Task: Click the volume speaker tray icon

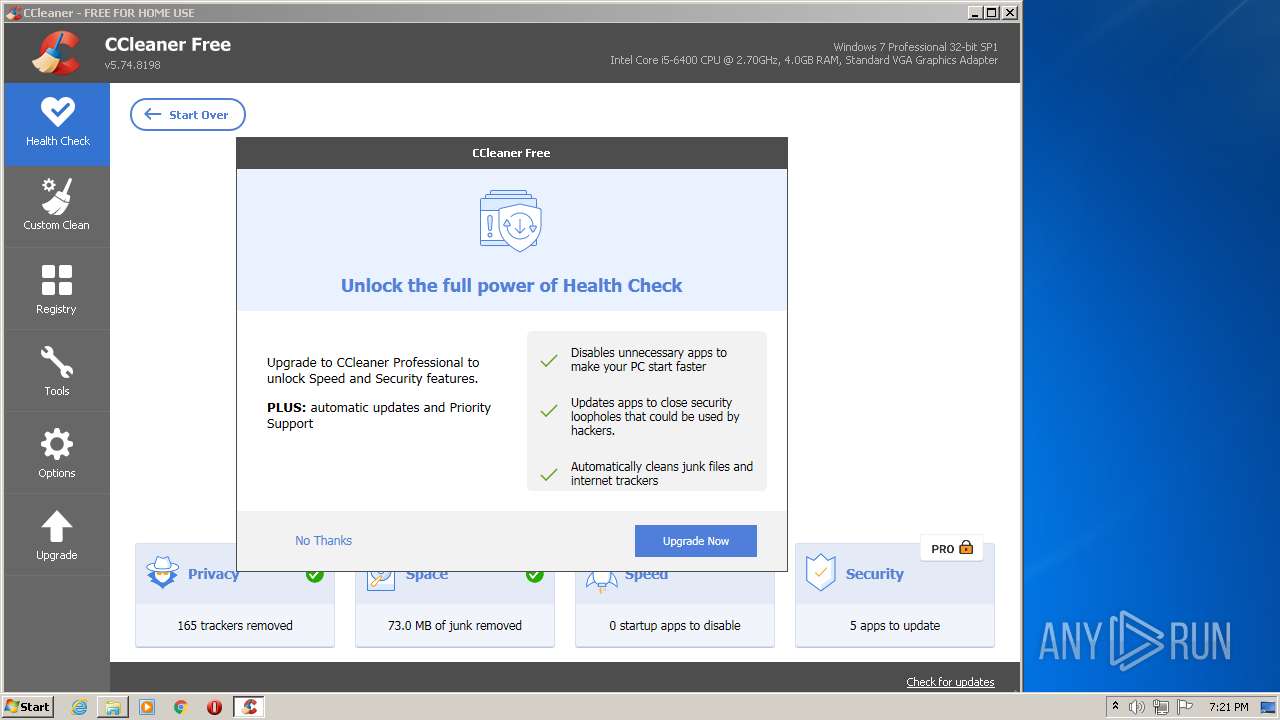Action: (x=1137, y=707)
